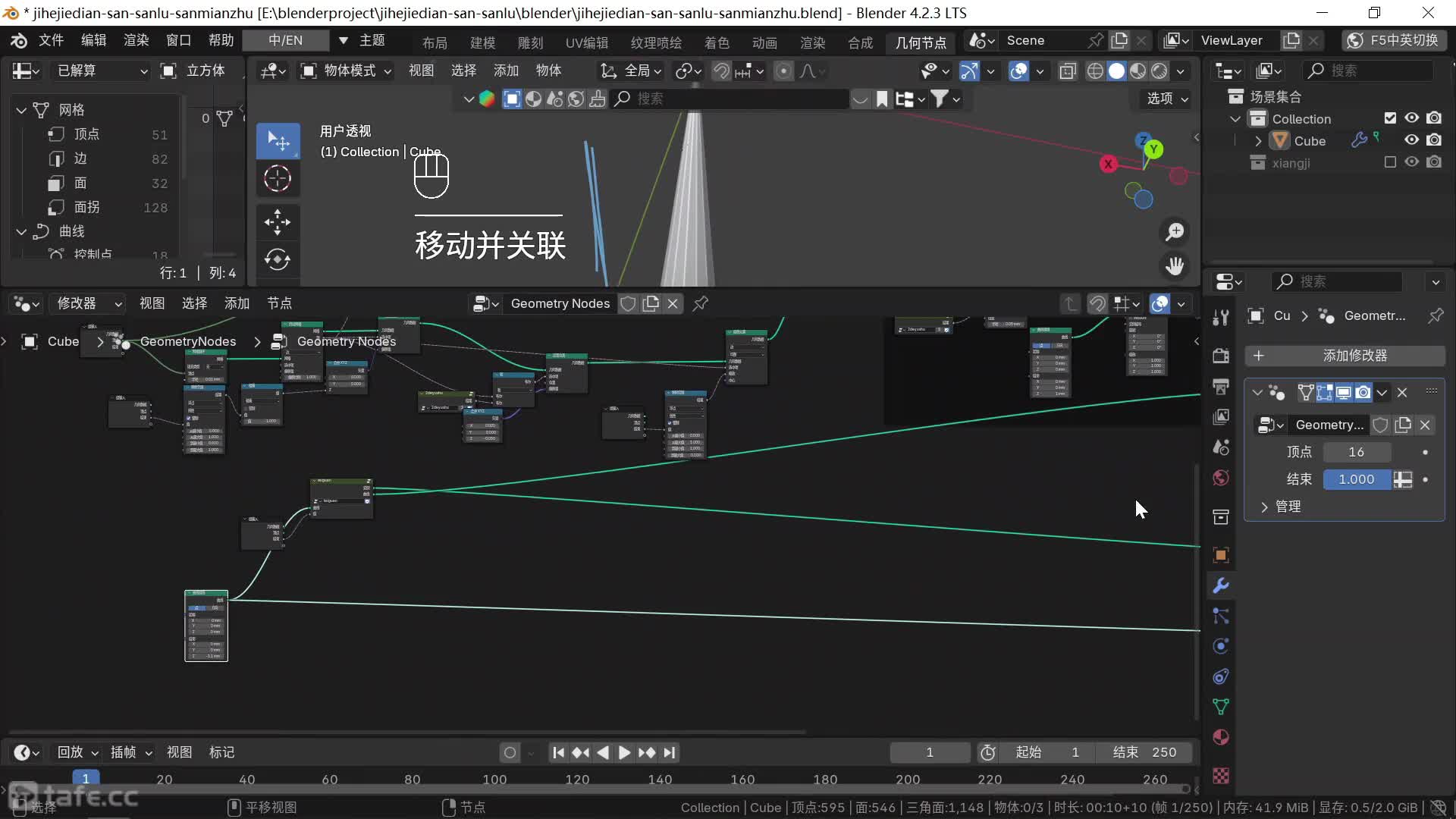
Task: Click the viewport zoom magnifier icon
Action: (1175, 232)
